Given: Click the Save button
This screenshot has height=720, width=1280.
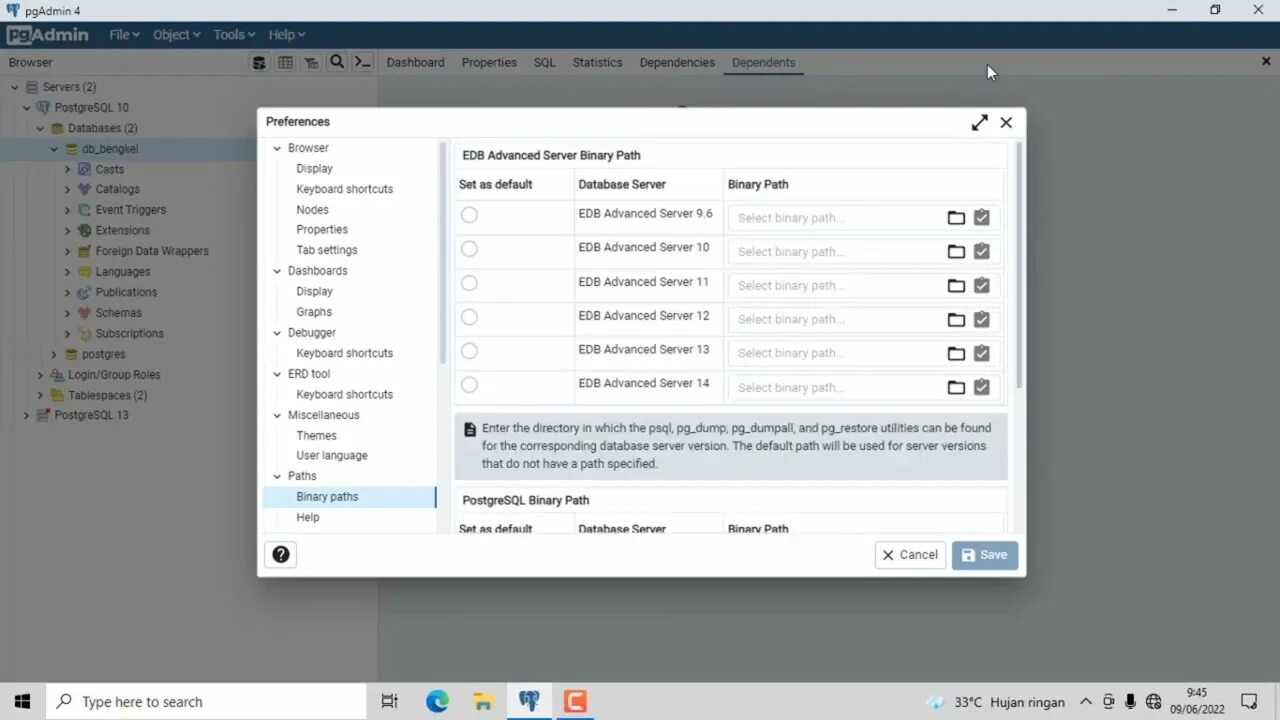Looking at the screenshot, I should coord(985,555).
